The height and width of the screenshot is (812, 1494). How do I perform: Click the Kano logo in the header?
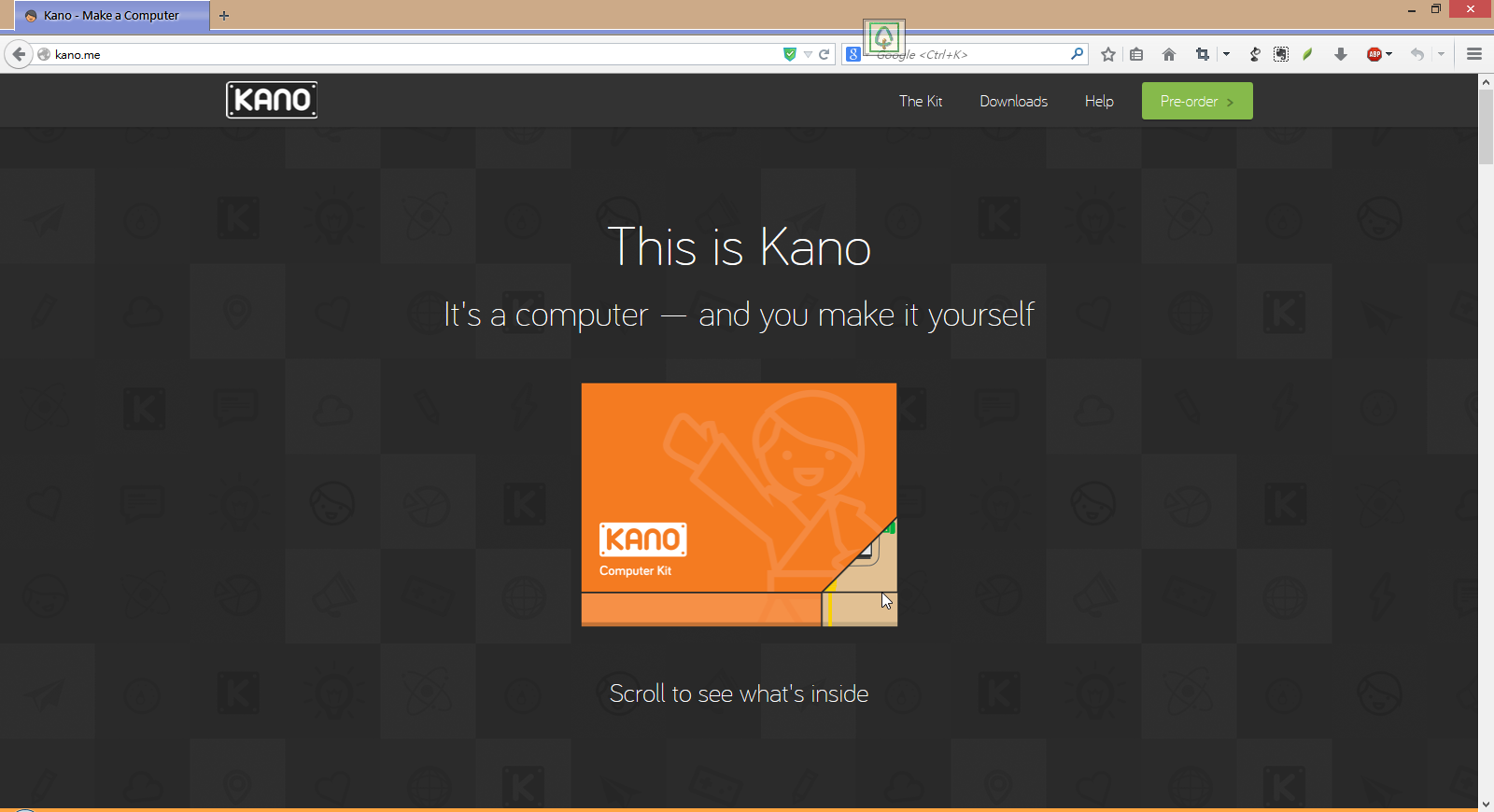click(272, 100)
